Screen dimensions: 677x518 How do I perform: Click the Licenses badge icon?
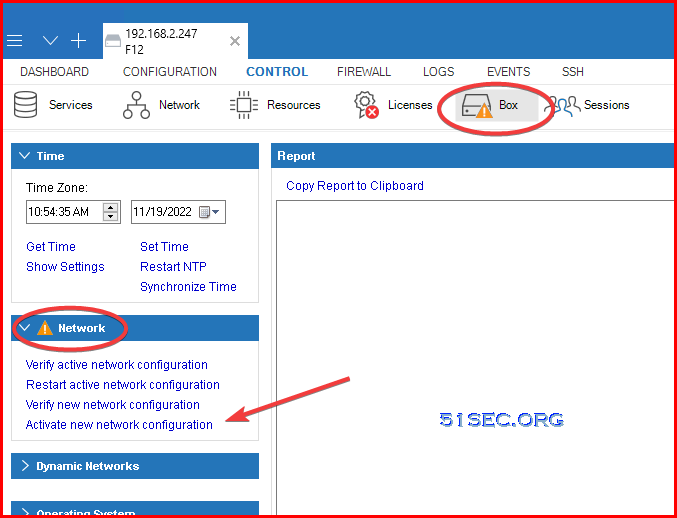[366, 105]
